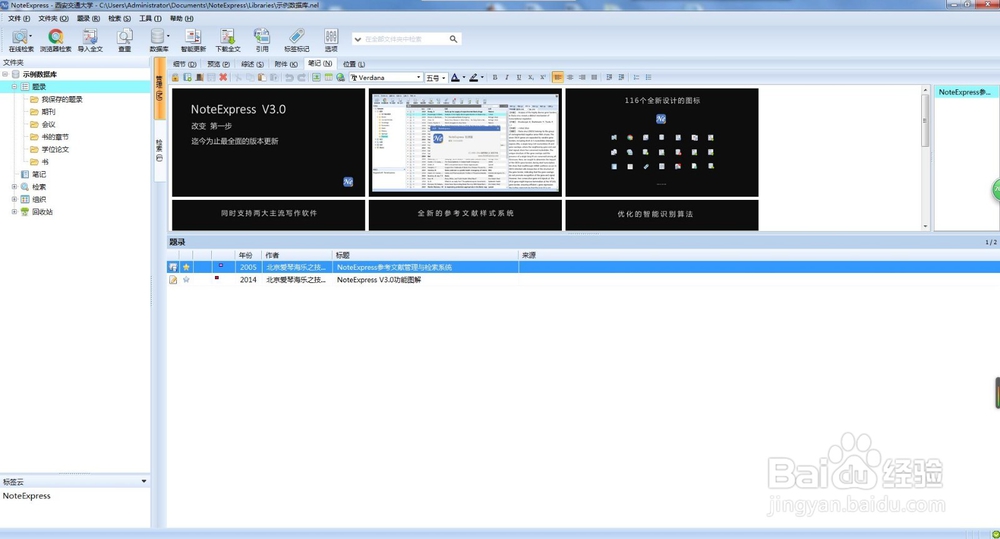The image size is (1000, 539).
Task: Toggle bold formatting in note editor
Action: coord(495,77)
